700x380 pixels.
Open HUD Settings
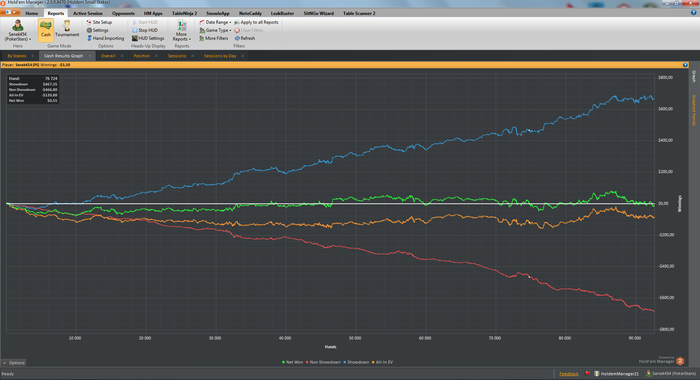[148, 38]
